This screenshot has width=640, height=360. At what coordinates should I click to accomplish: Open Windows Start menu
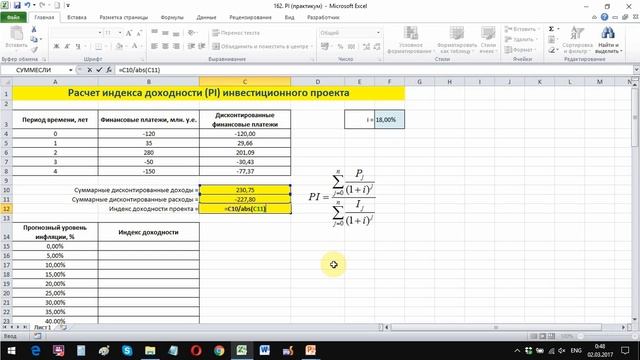pos(11,350)
